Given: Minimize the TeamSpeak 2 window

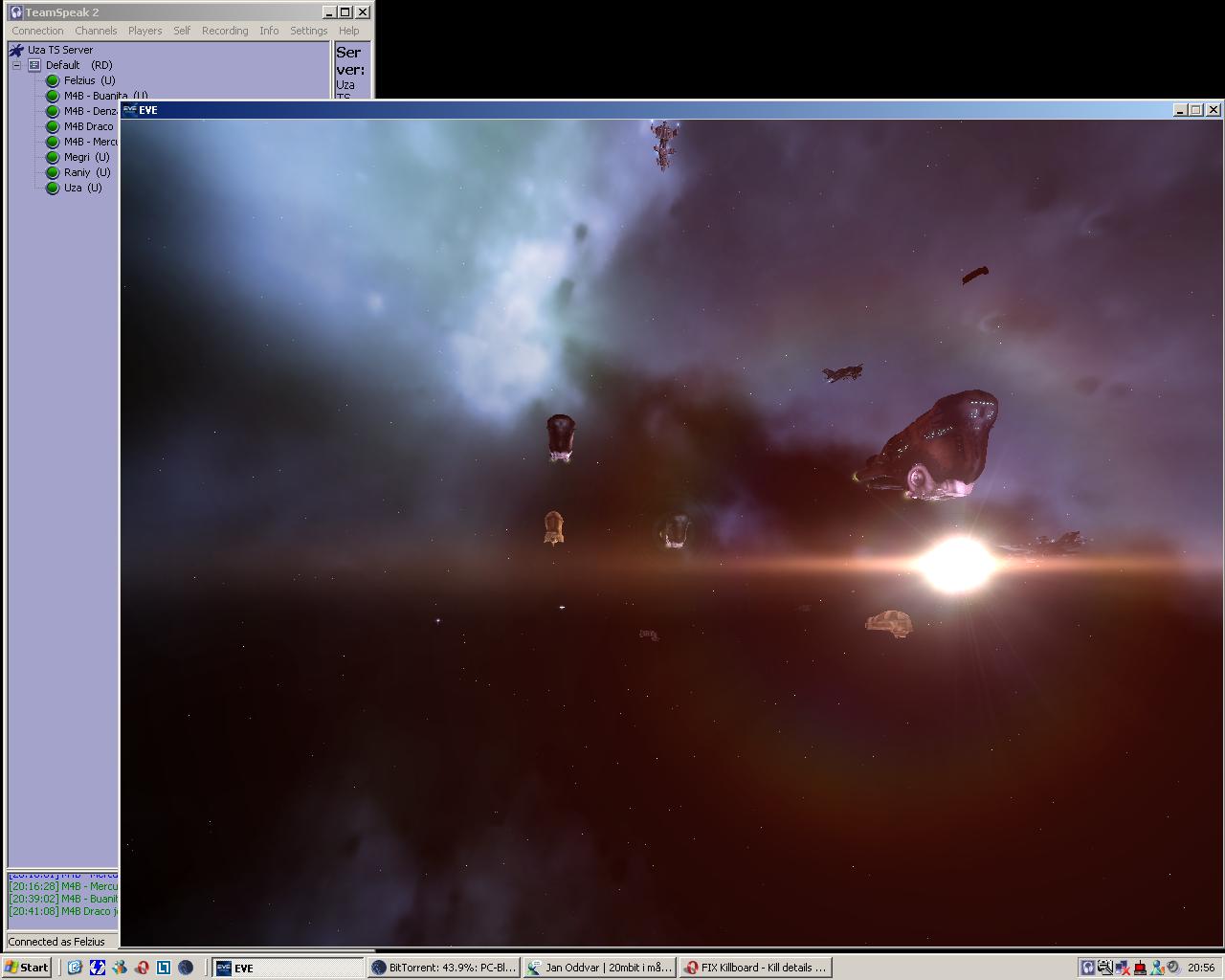Looking at the screenshot, I should click(329, 12).
